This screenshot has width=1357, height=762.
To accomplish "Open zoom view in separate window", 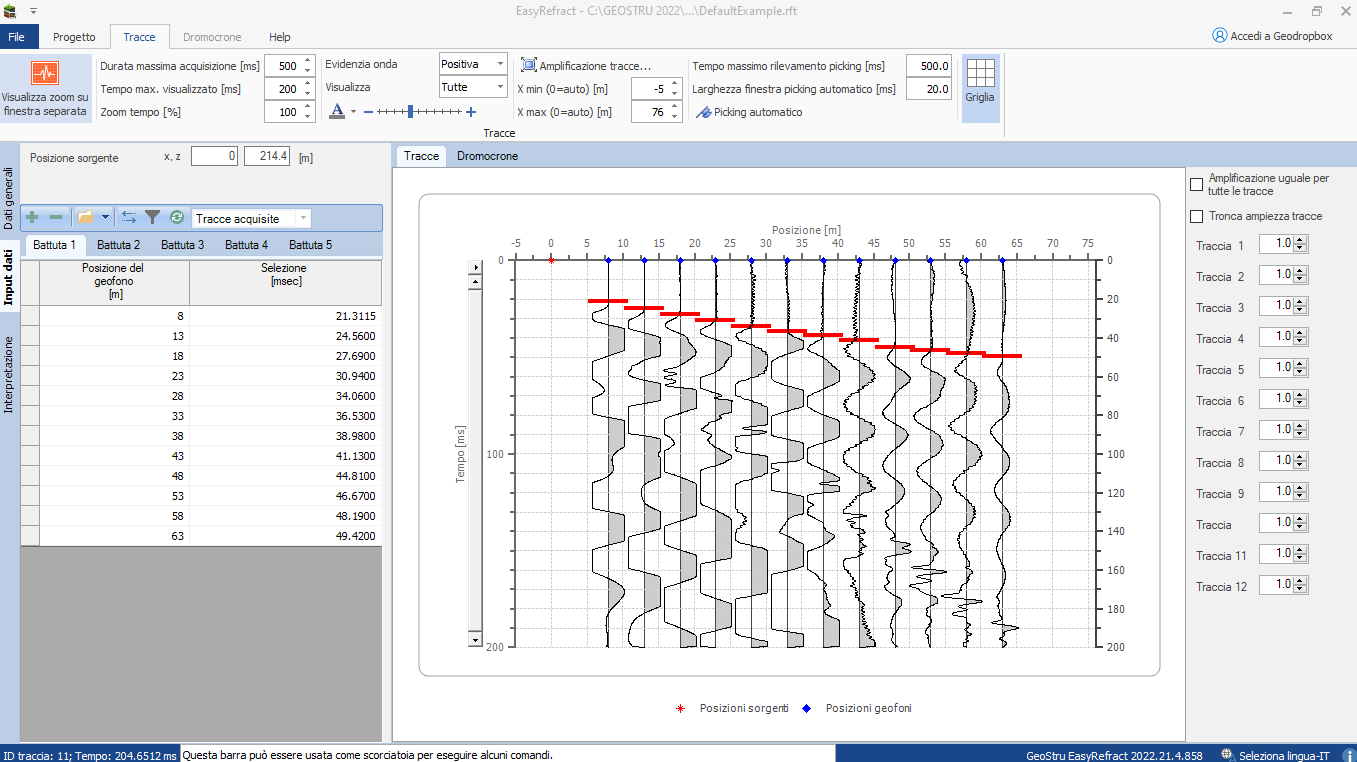I will pos(45,88).
